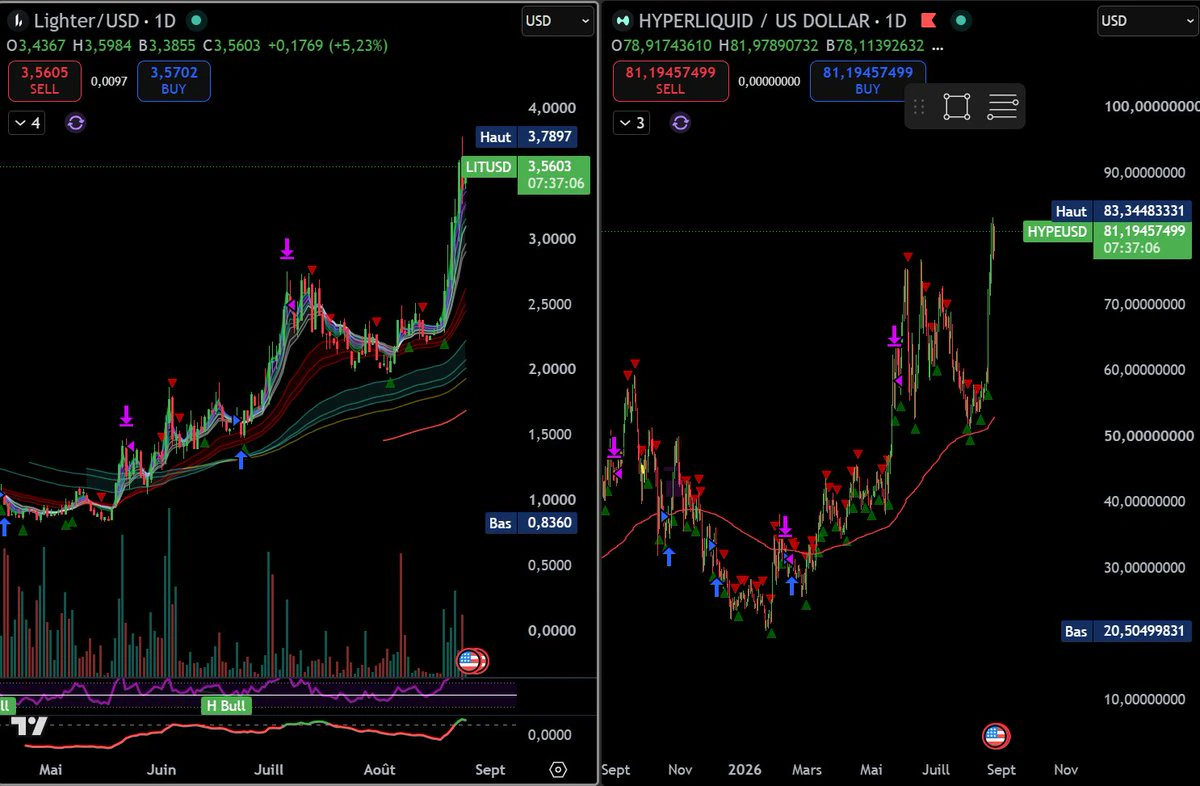Click the Lighter logo icon beside Lighter/USD

[x=17, y=20]
